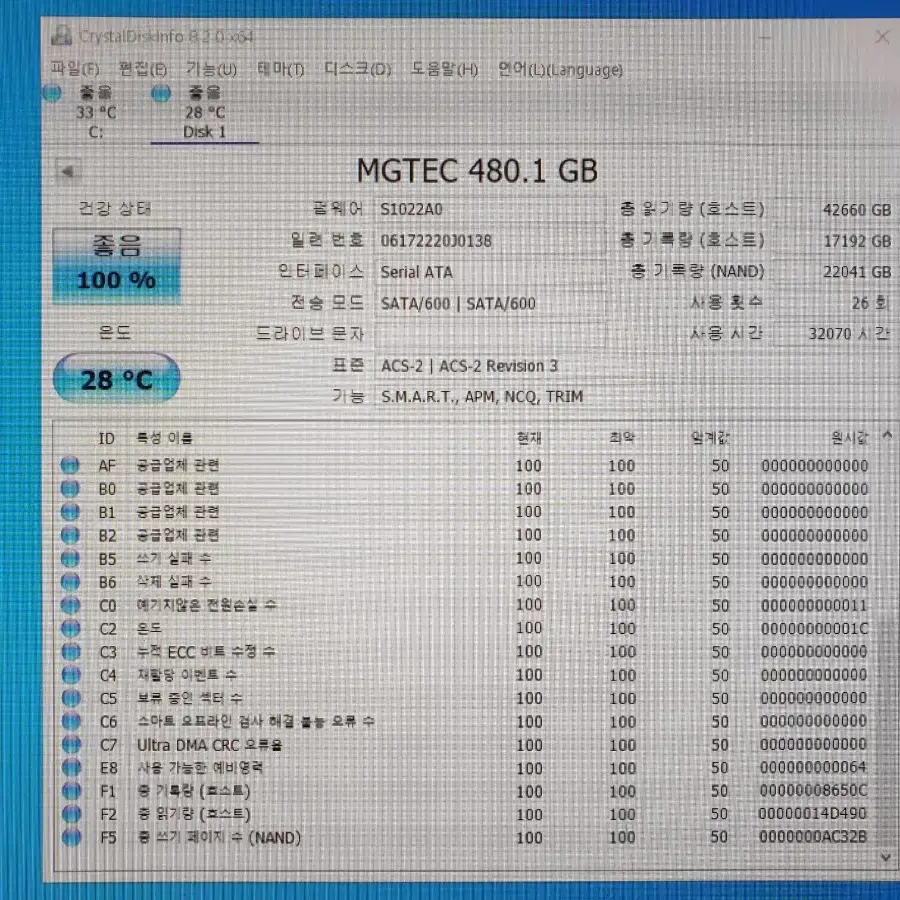The height and width of the screenshot is (900, 900).
Task: Click the health status 좋음 100 % button
Action: click(117, 266)
